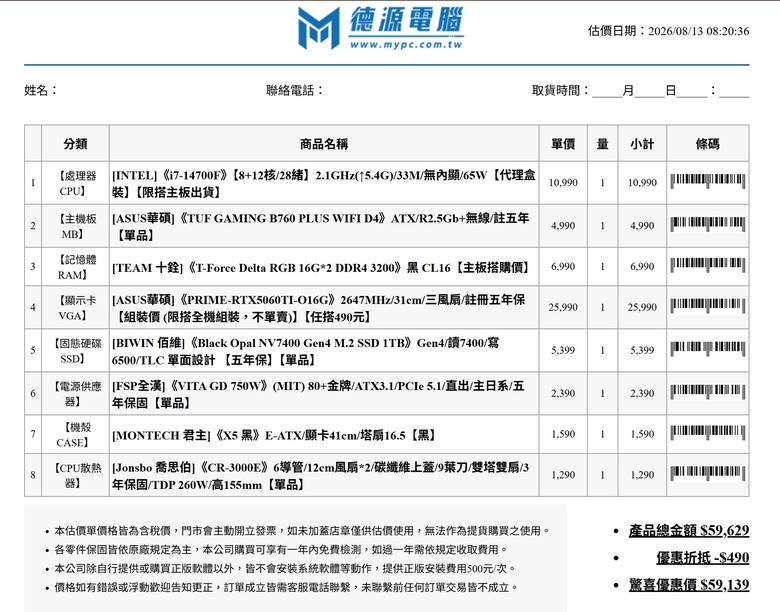Click the 估價日期 timestamp text
Viewport: 780px width, 612px height.
click(x=668, y=31)
